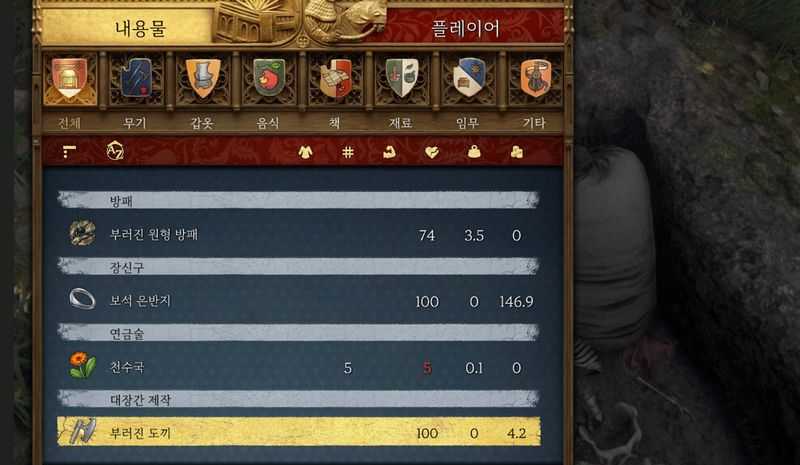Open the 음식 food apple shield
Viewport: 800px width, 465px height.
(269, 78)
